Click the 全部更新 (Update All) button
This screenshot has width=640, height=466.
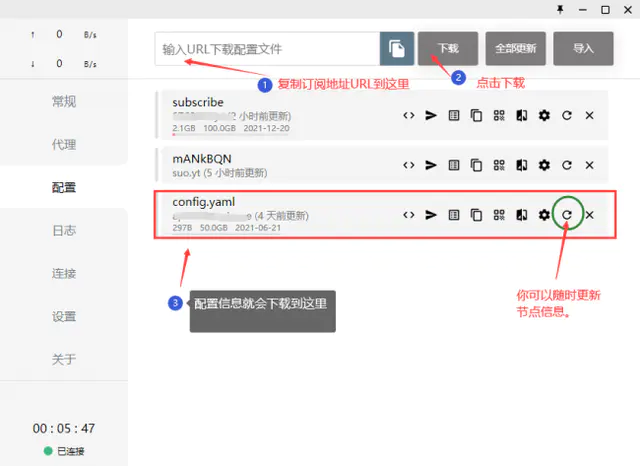[x=515, y=48]
